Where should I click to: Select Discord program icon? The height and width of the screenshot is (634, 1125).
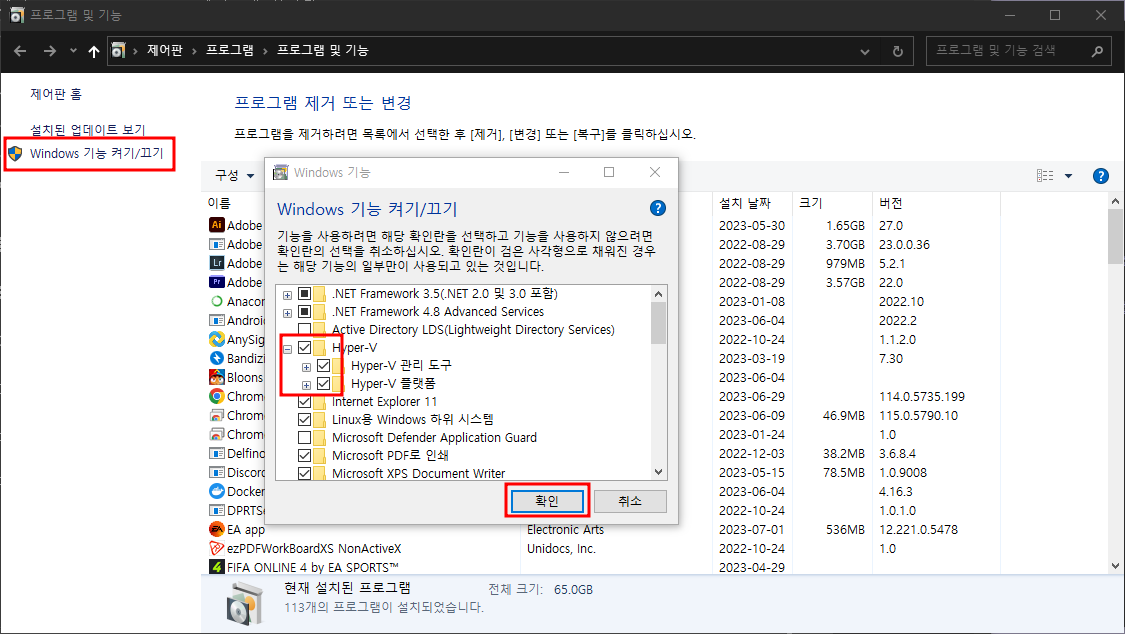[x=217, y=472]
